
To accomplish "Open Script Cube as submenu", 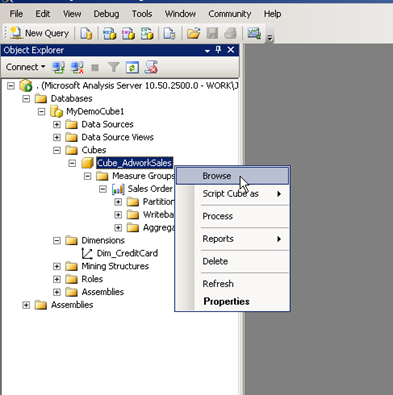I will point(232,194).
